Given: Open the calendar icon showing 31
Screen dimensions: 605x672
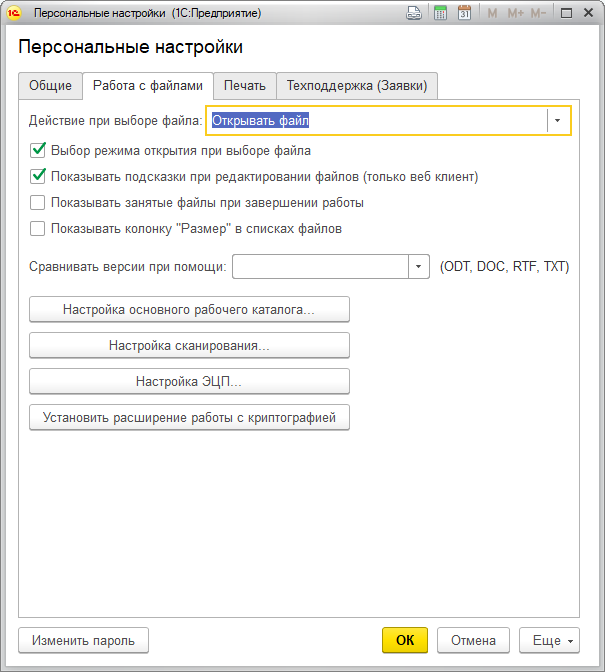Looking at the screenshot, I should [x=464, y=13].
